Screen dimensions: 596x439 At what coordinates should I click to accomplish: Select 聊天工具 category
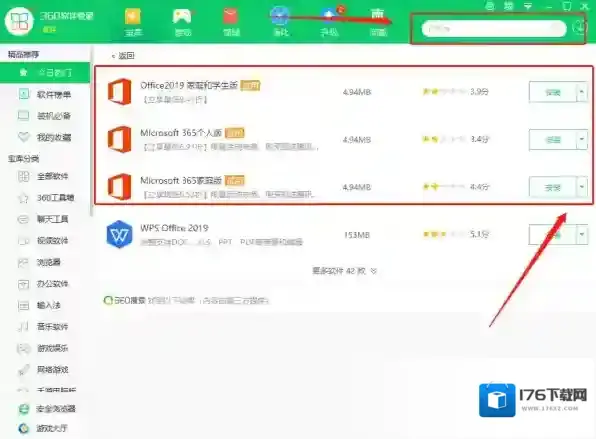(x=43, y=219)
